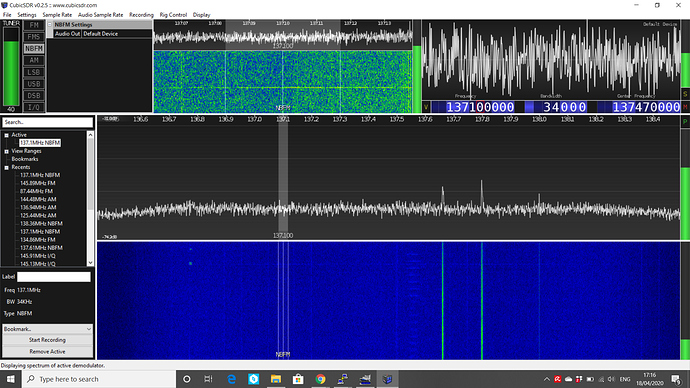Open the Sample Rate menu
This screenshot has height=388, width=690.
tap(57, 15)
